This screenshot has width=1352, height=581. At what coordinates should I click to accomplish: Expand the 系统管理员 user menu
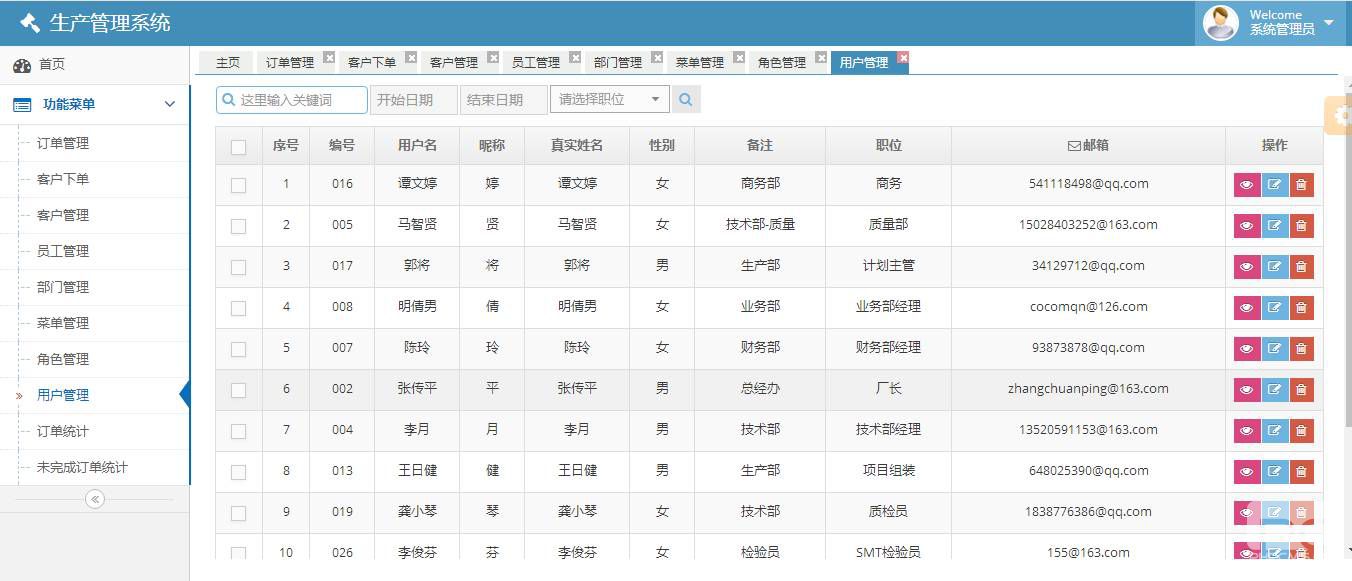pyautogui.click(x=1328, y=22)
